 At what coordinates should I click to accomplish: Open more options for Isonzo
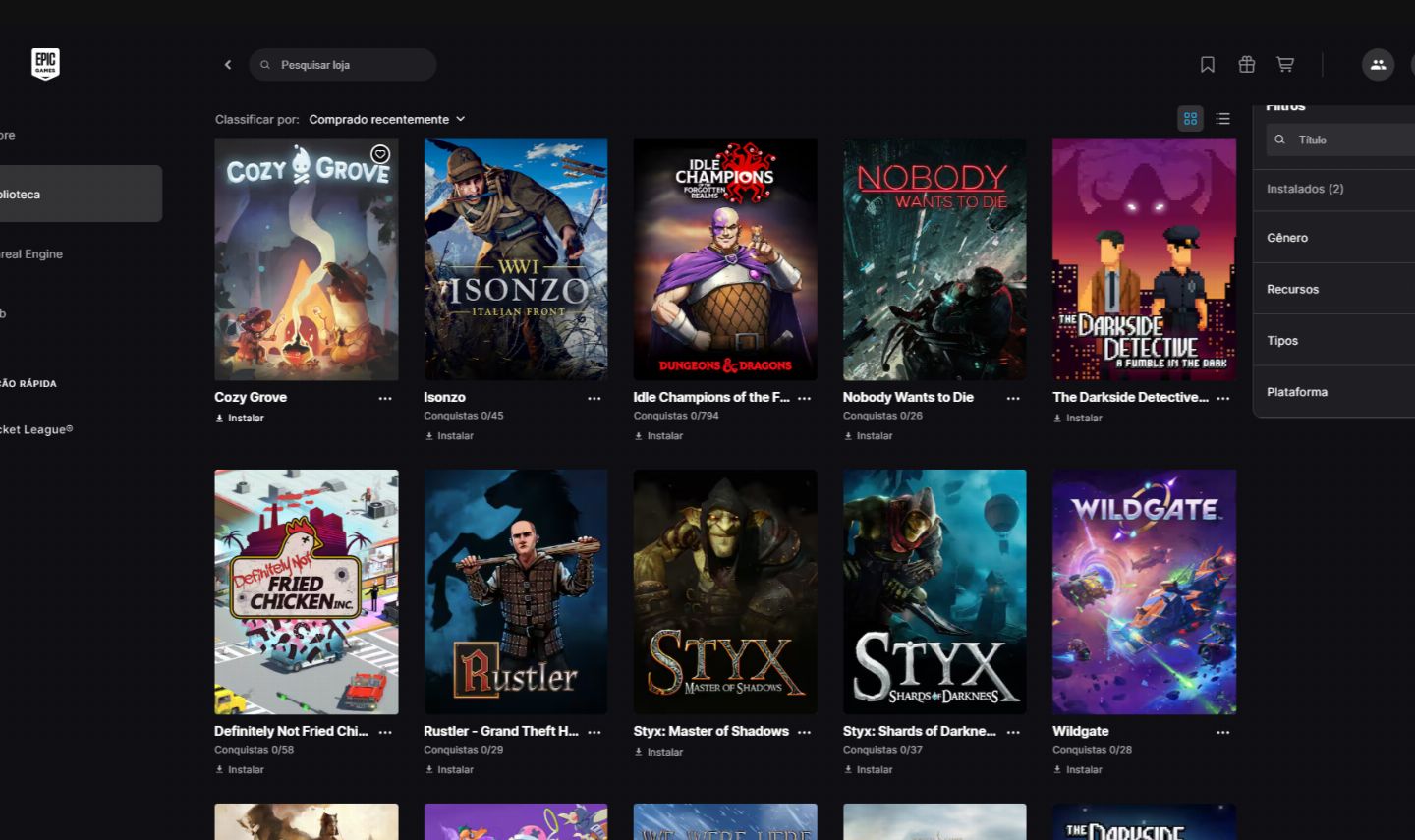tap(594, 399)
